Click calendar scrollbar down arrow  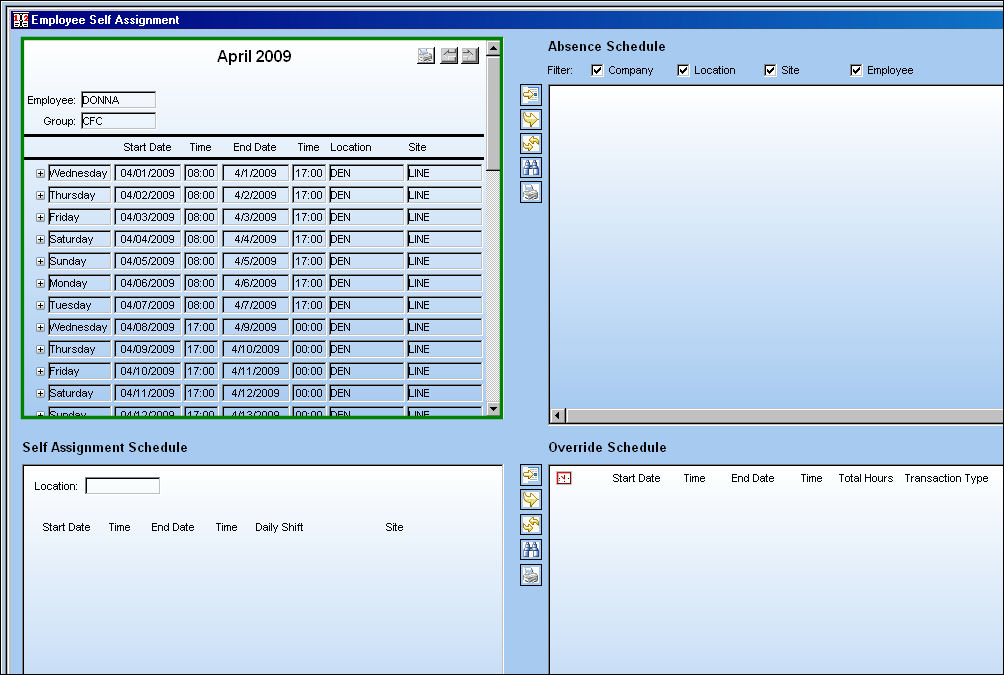pyautogui.click(x=493, y=408)
